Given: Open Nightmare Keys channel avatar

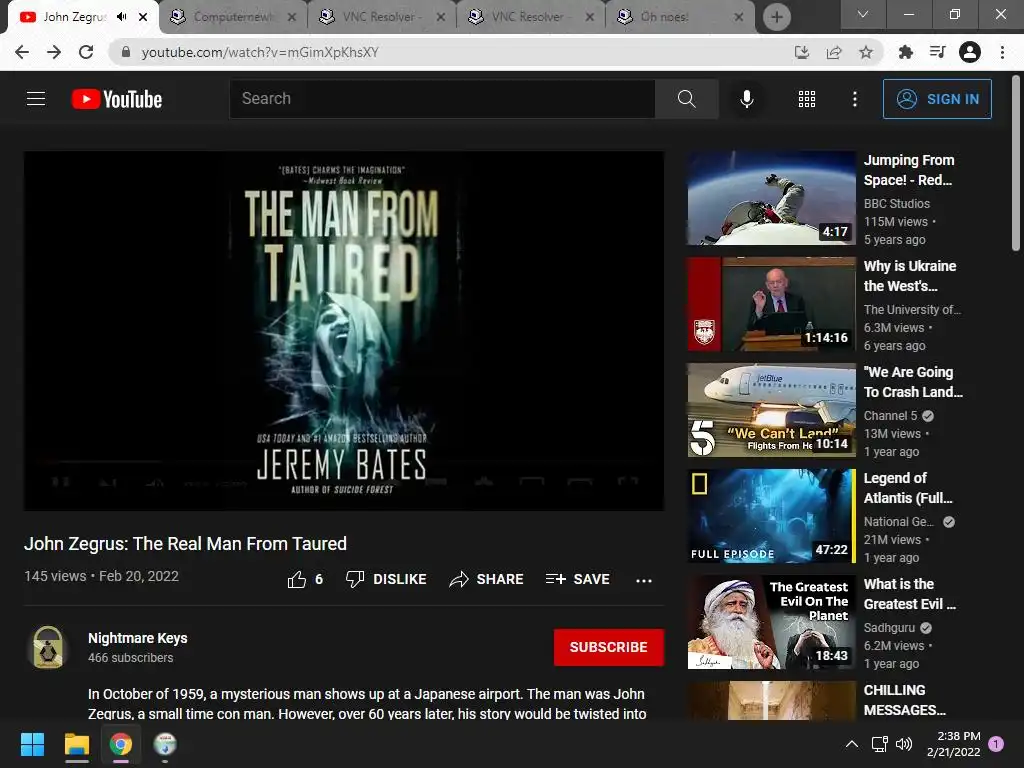Looking at the screenshot, I should tap(48, 647).
